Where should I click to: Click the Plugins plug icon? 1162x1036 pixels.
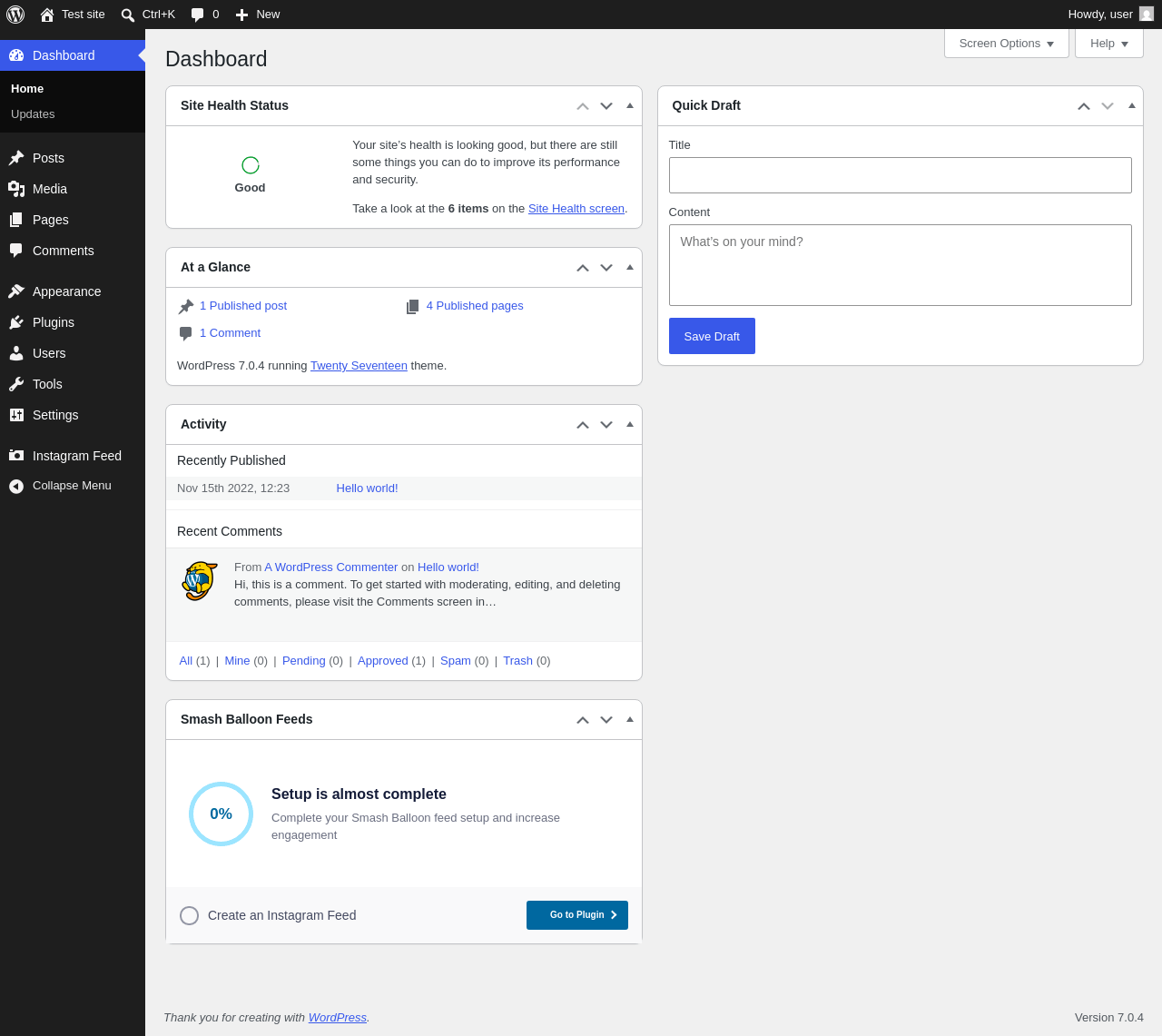point(16,322)
